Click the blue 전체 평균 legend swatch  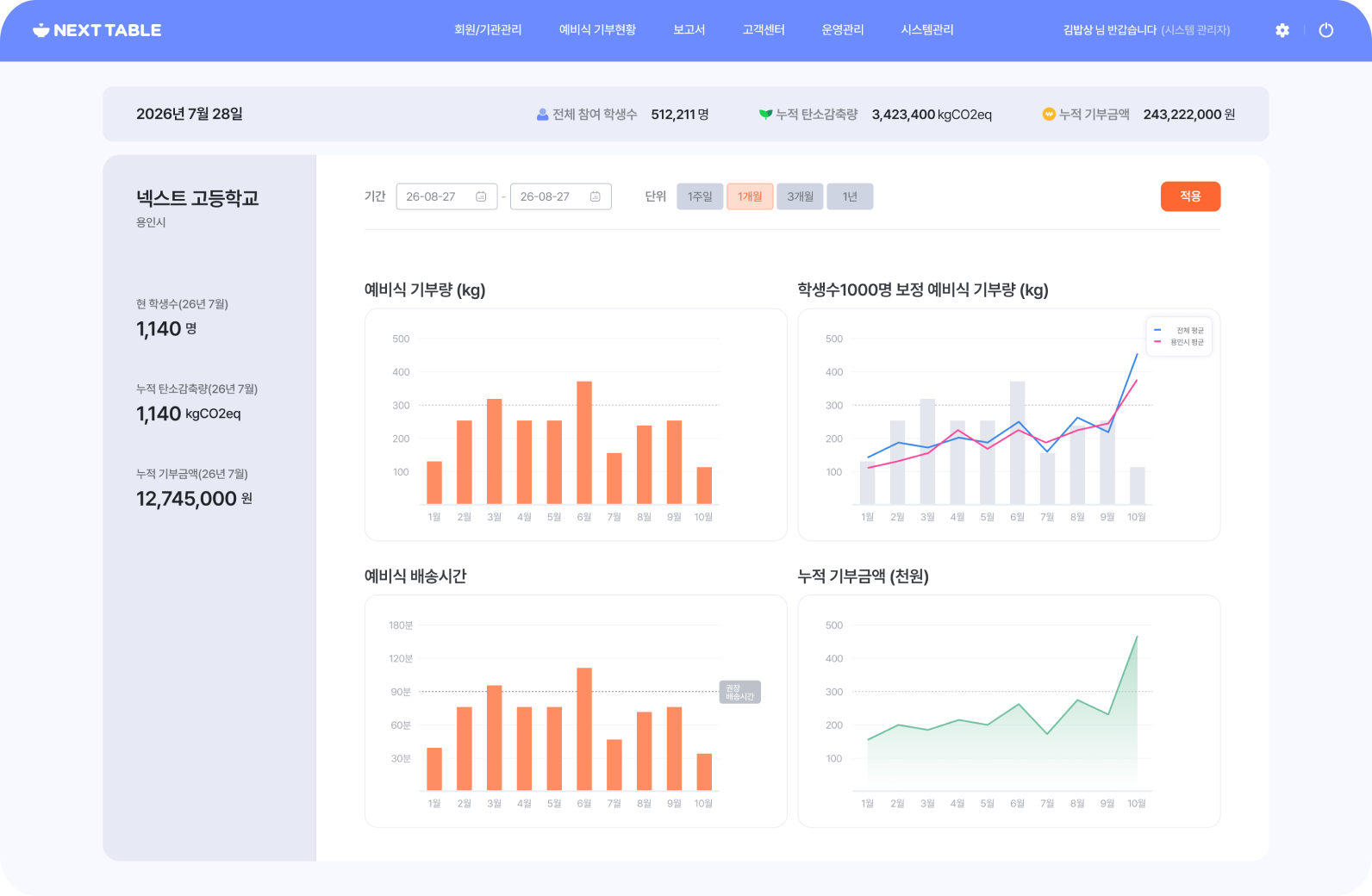tap(1157, 330)
